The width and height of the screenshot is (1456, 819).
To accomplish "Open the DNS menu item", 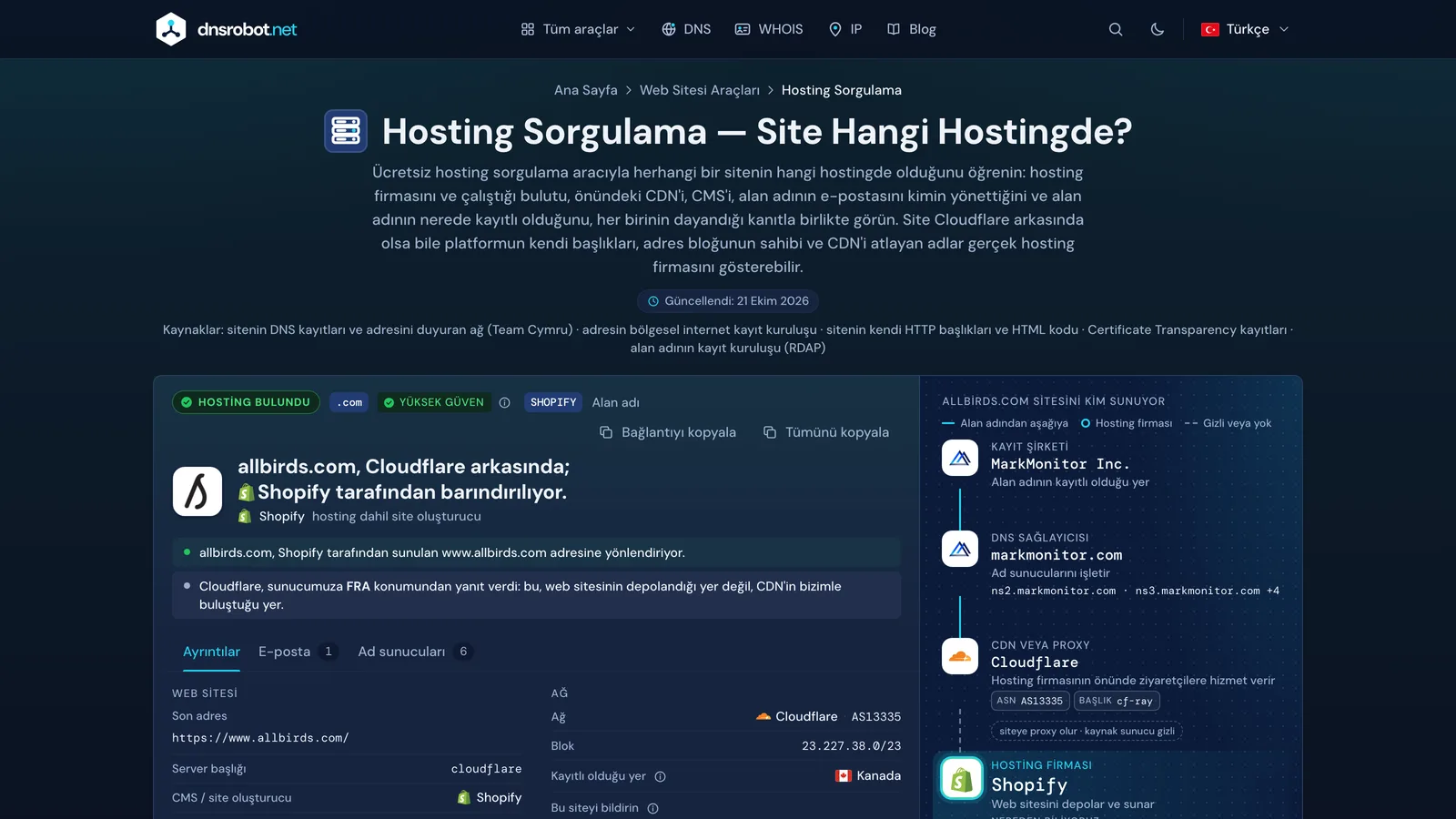I will [686, 29].
